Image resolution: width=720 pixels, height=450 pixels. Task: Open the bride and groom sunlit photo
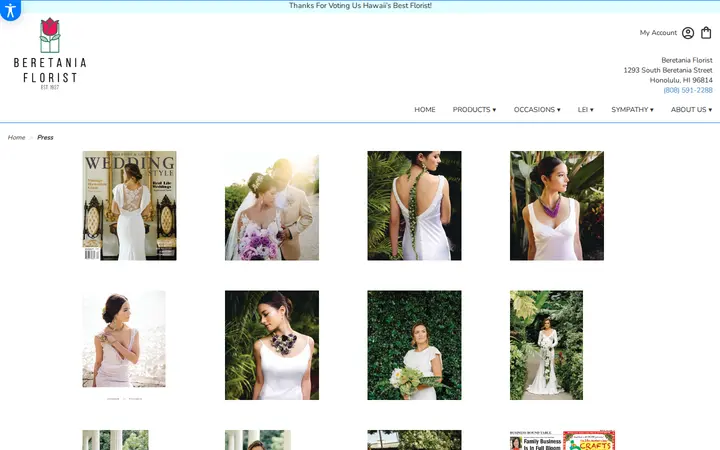(x=272, y=206)
